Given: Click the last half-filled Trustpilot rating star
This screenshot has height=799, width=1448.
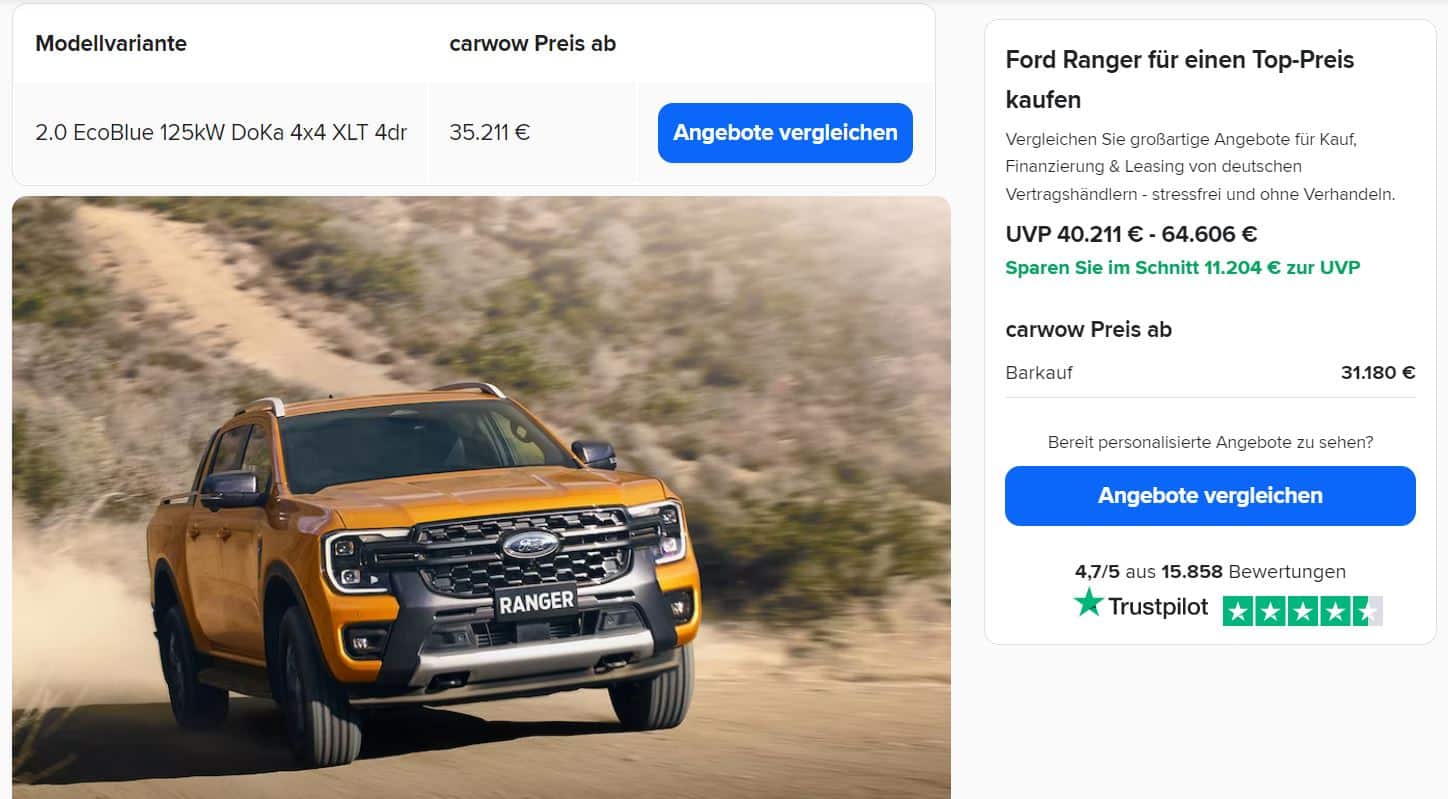Looking at the screenshot, I should (x=1367, y=611).
